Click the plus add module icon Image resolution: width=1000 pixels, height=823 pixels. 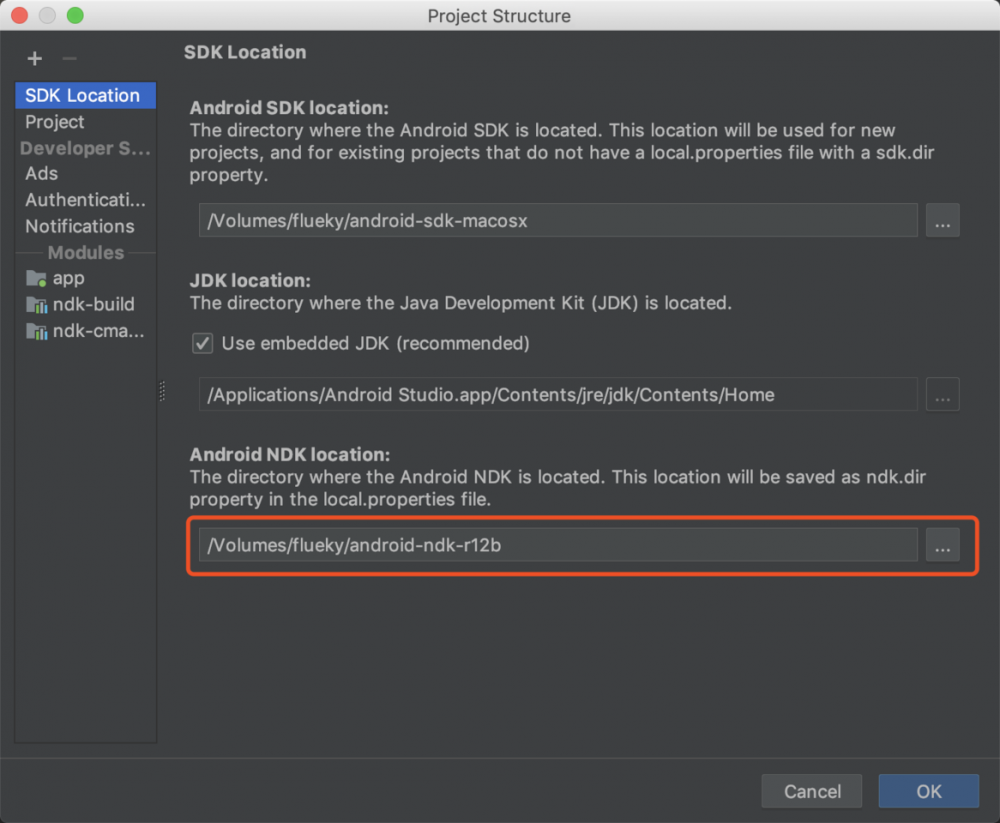(x=35, y=58)
